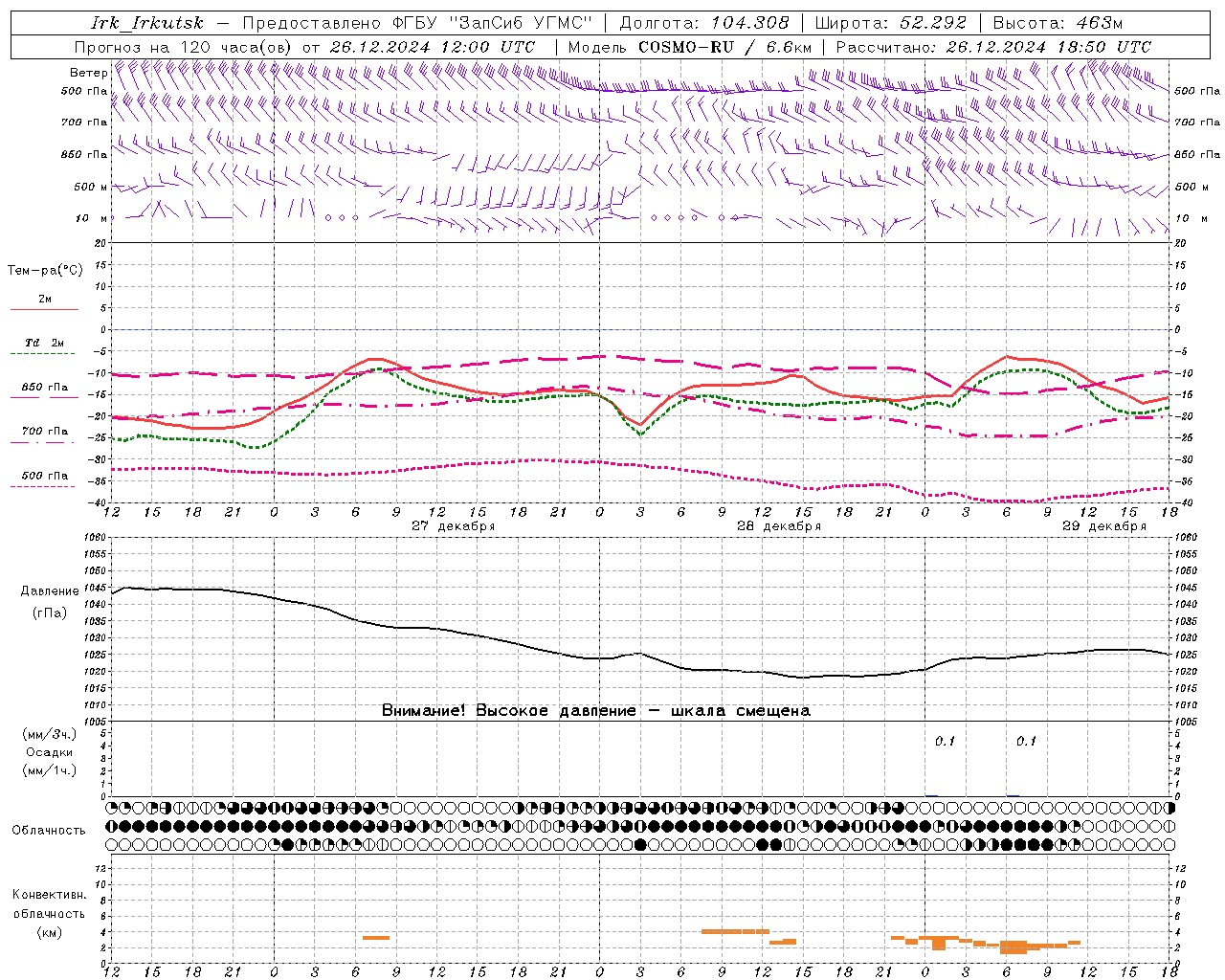Click the (км) unit below convective cloud label
1225x980 pixels.
(x=49, y=932)
